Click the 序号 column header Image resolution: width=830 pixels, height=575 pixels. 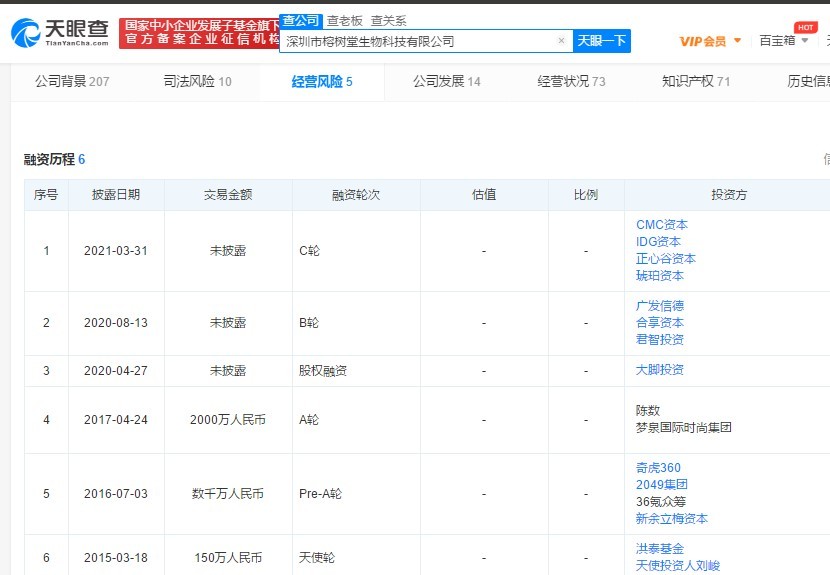click(46, 195)
